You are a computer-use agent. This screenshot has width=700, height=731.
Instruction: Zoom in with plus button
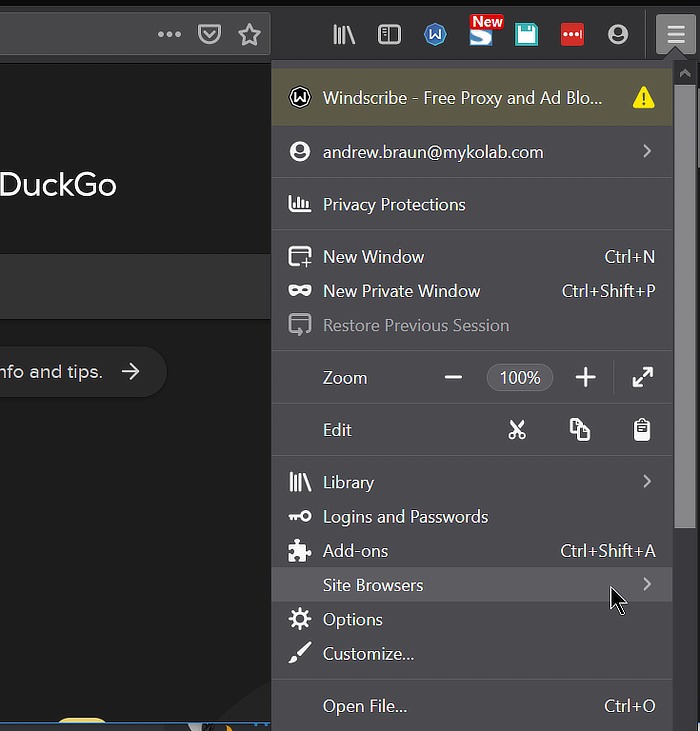[585, 377]
